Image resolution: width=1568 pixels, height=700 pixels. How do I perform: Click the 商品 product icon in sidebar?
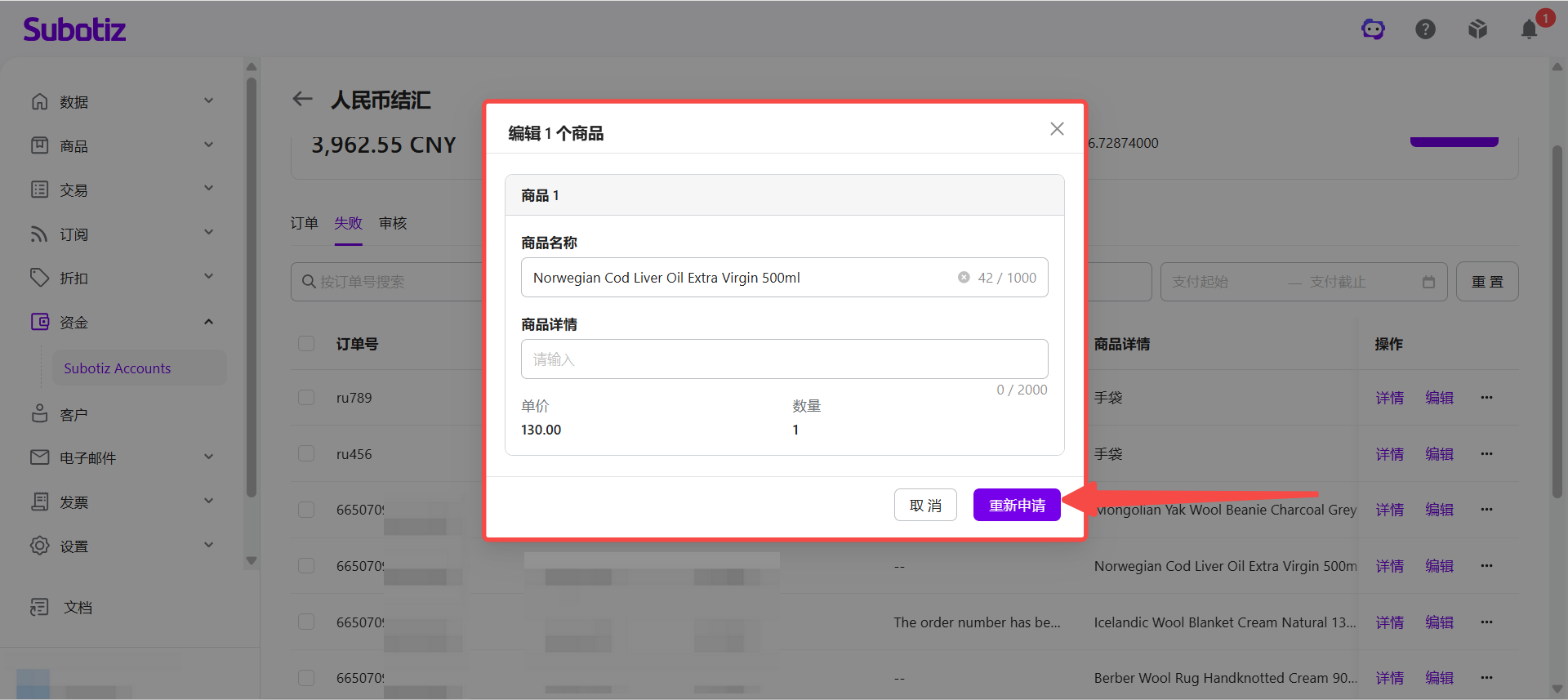click(x=39, y=145)
